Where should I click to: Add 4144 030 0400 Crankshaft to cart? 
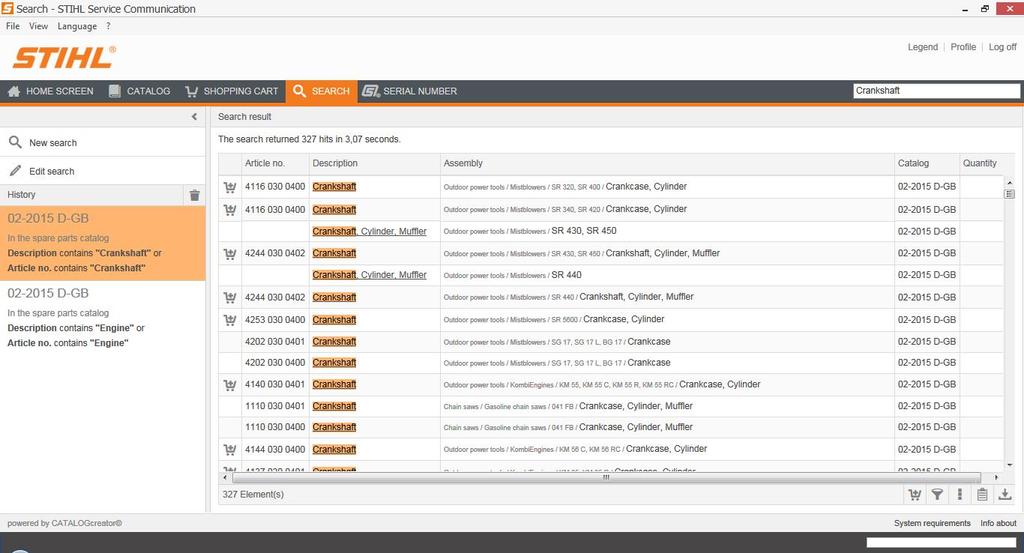pos(229,450)
